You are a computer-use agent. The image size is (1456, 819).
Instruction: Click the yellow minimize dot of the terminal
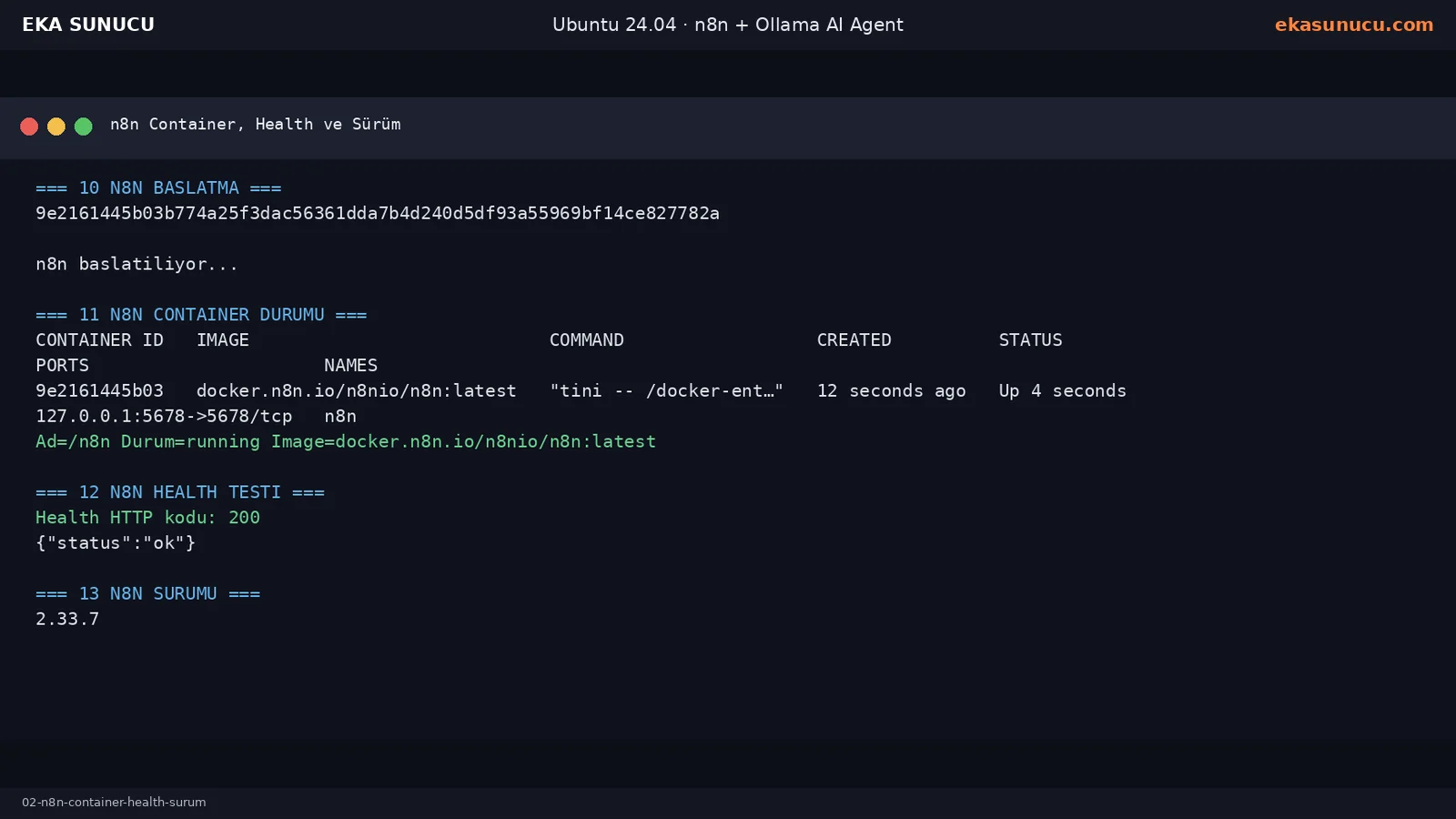(56, 126)
